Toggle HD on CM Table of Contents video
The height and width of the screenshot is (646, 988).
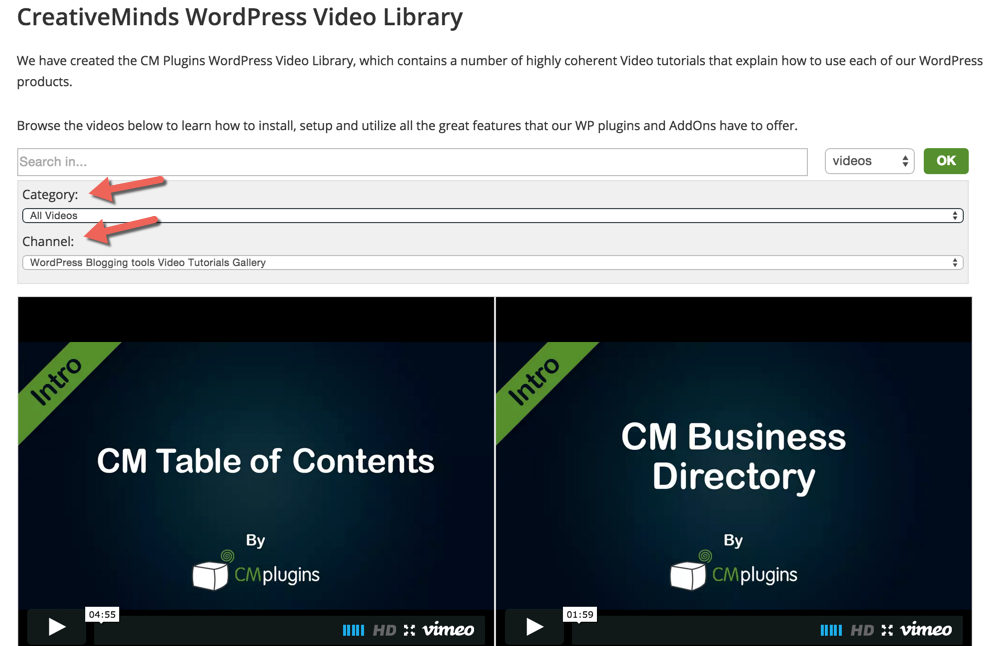(x=384, y=630)
